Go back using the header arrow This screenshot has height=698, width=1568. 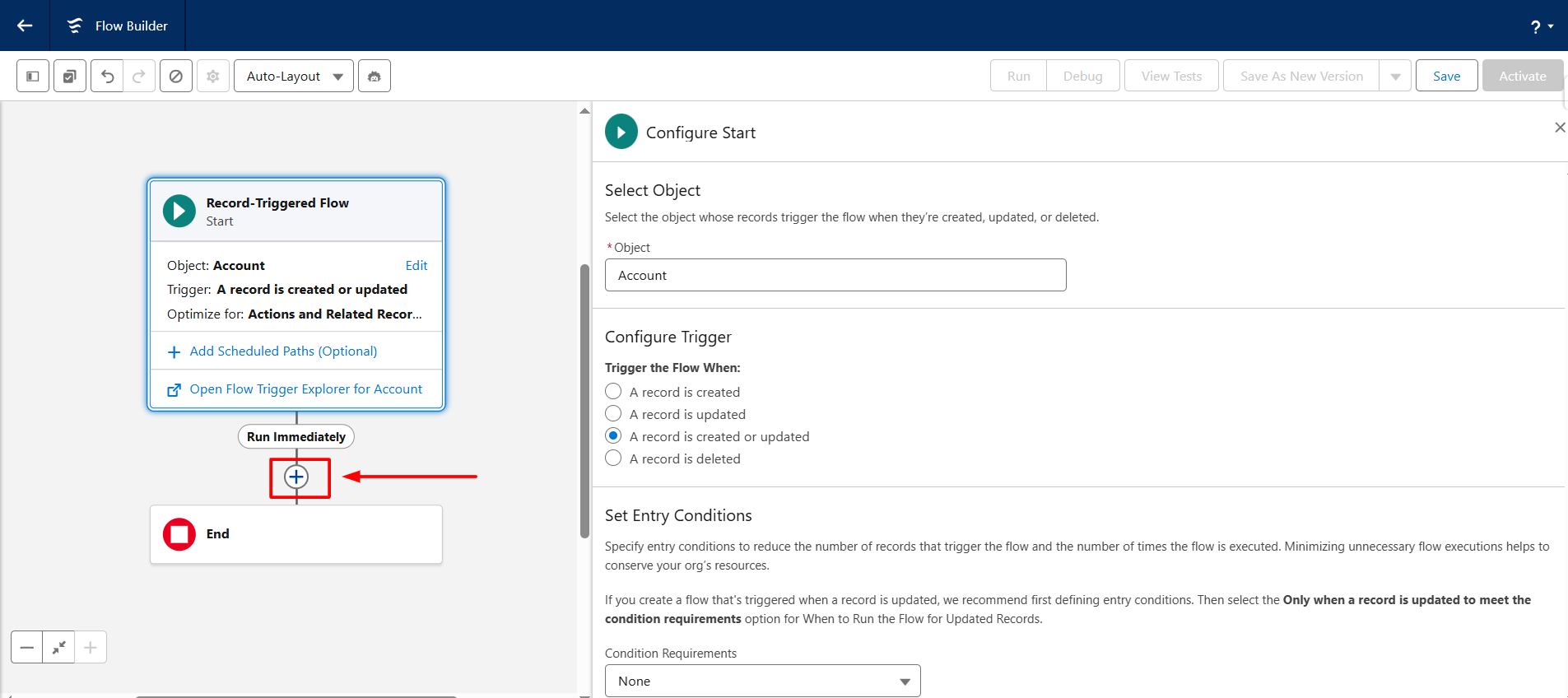point(25,26)
